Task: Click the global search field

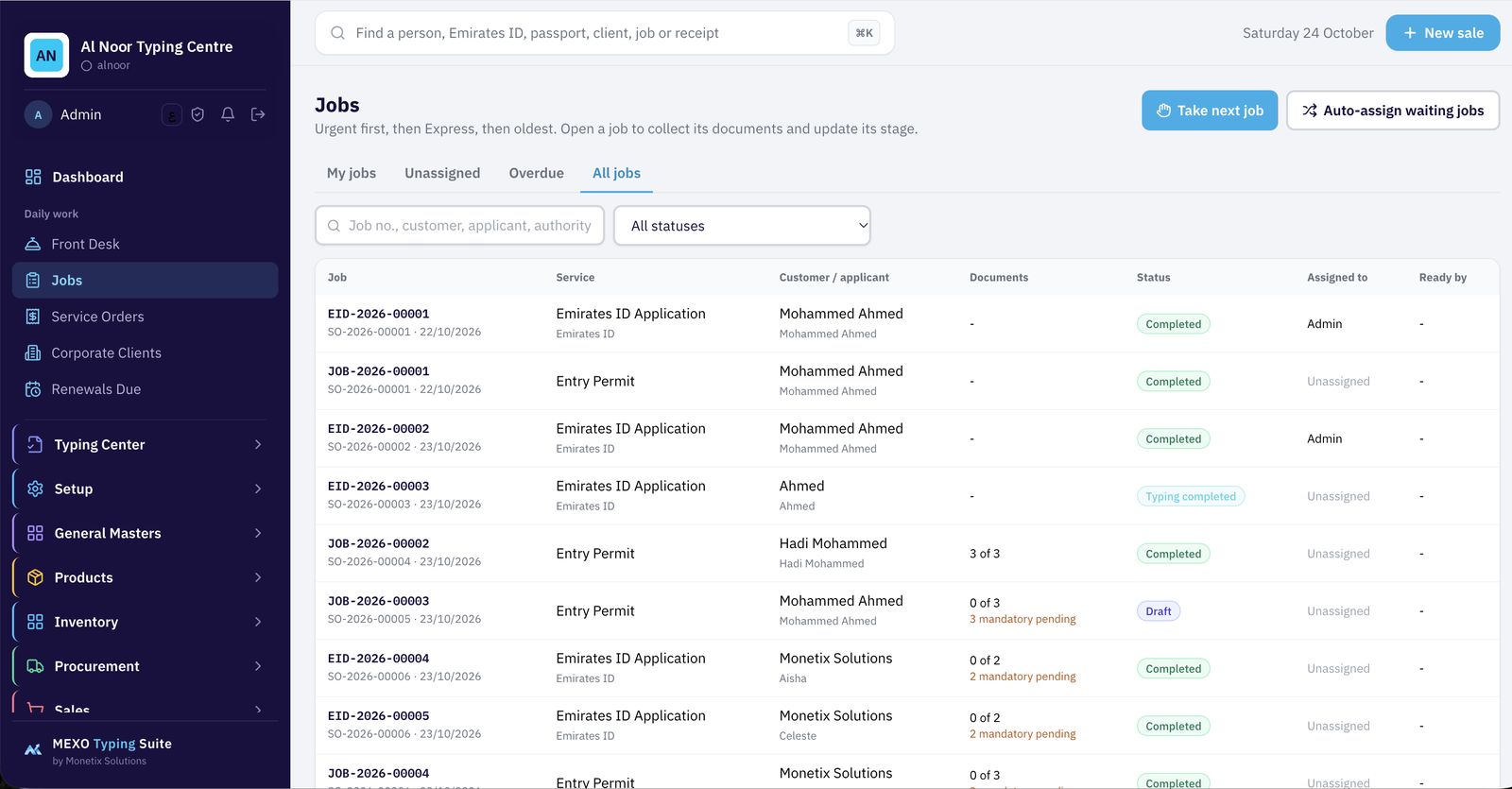Action: point(605,33)
